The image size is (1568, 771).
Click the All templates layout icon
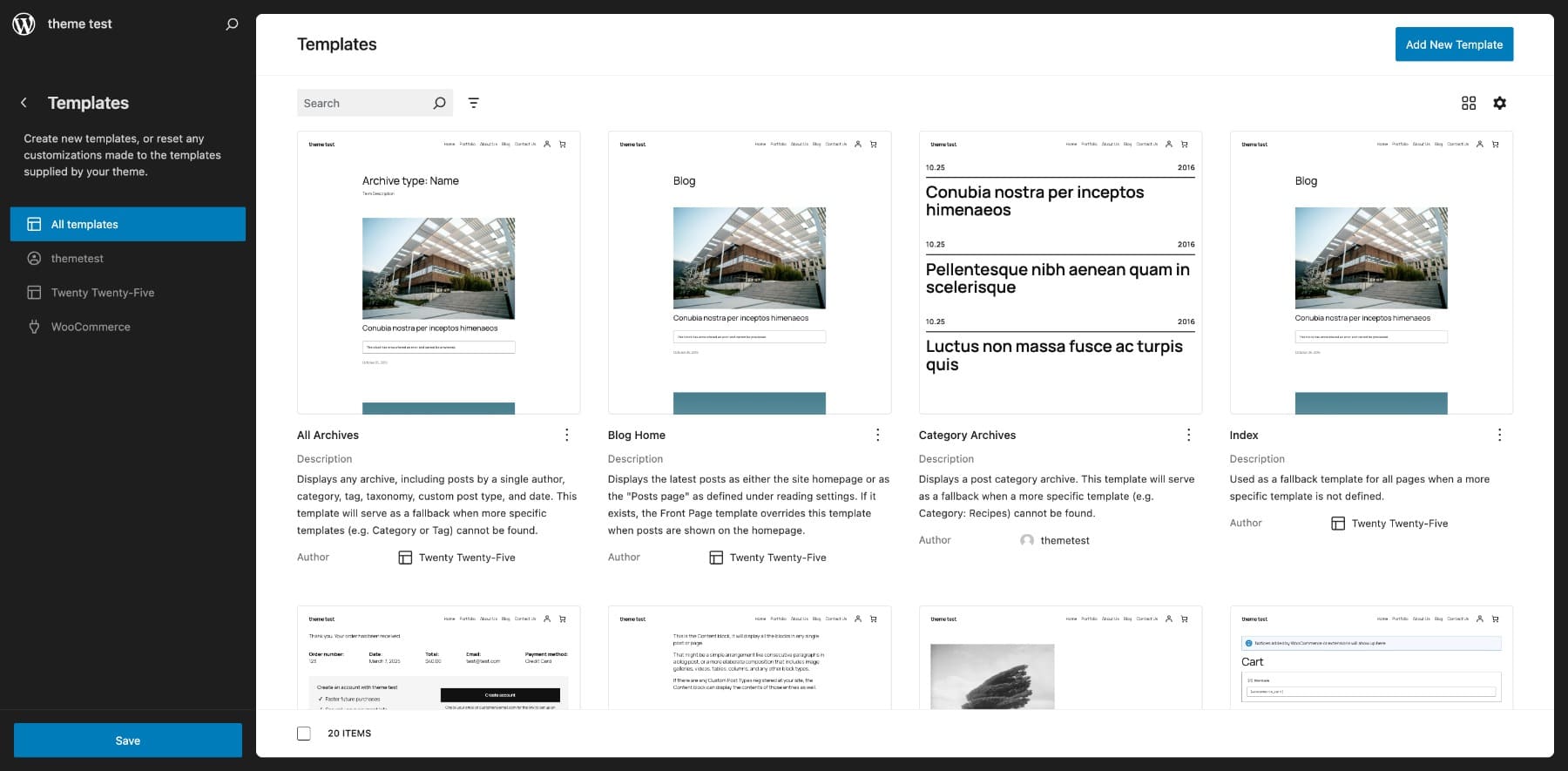(34, 224)
